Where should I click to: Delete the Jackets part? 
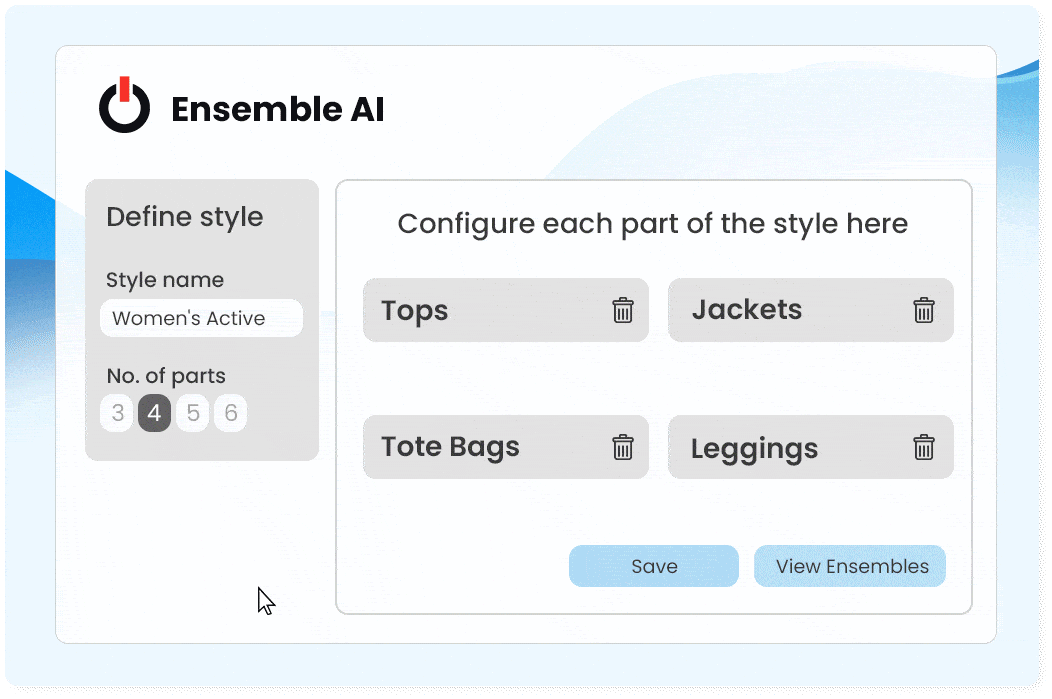(x=924, y=310)
